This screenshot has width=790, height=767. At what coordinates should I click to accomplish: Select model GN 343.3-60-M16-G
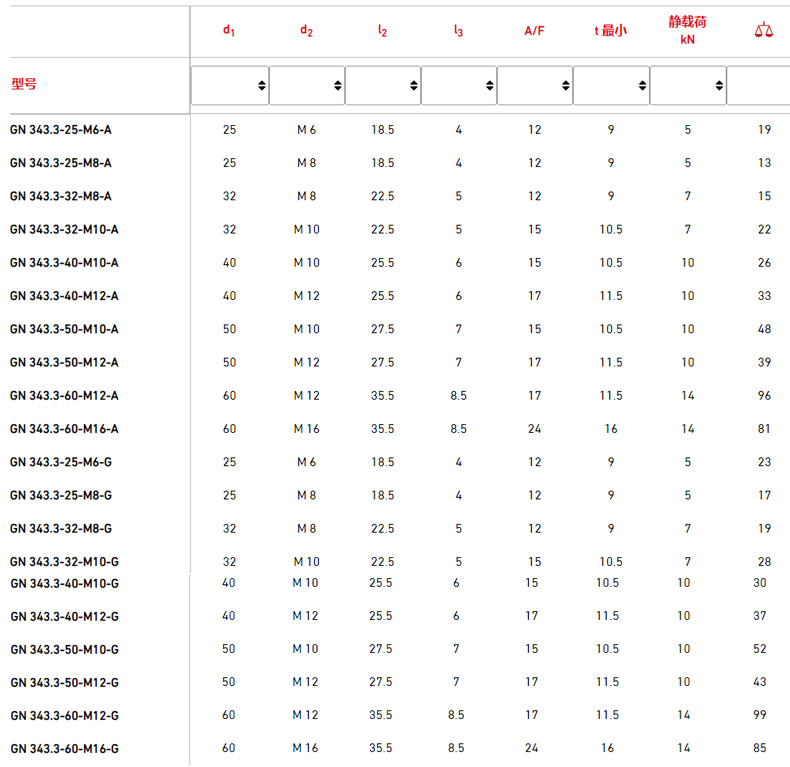pyautogui.click(x=65, y=749)
